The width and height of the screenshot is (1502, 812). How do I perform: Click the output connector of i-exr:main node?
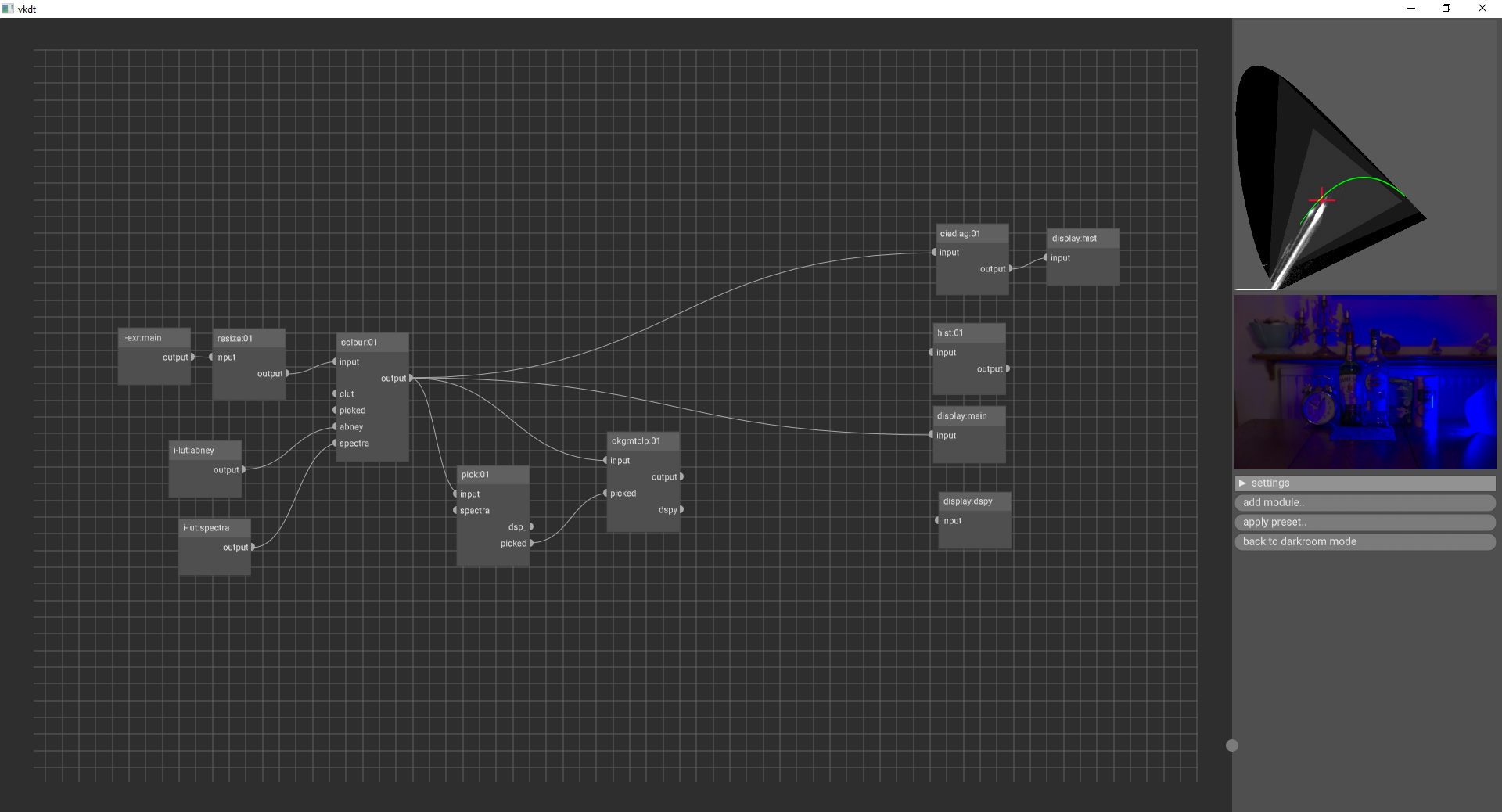point(193,357)
